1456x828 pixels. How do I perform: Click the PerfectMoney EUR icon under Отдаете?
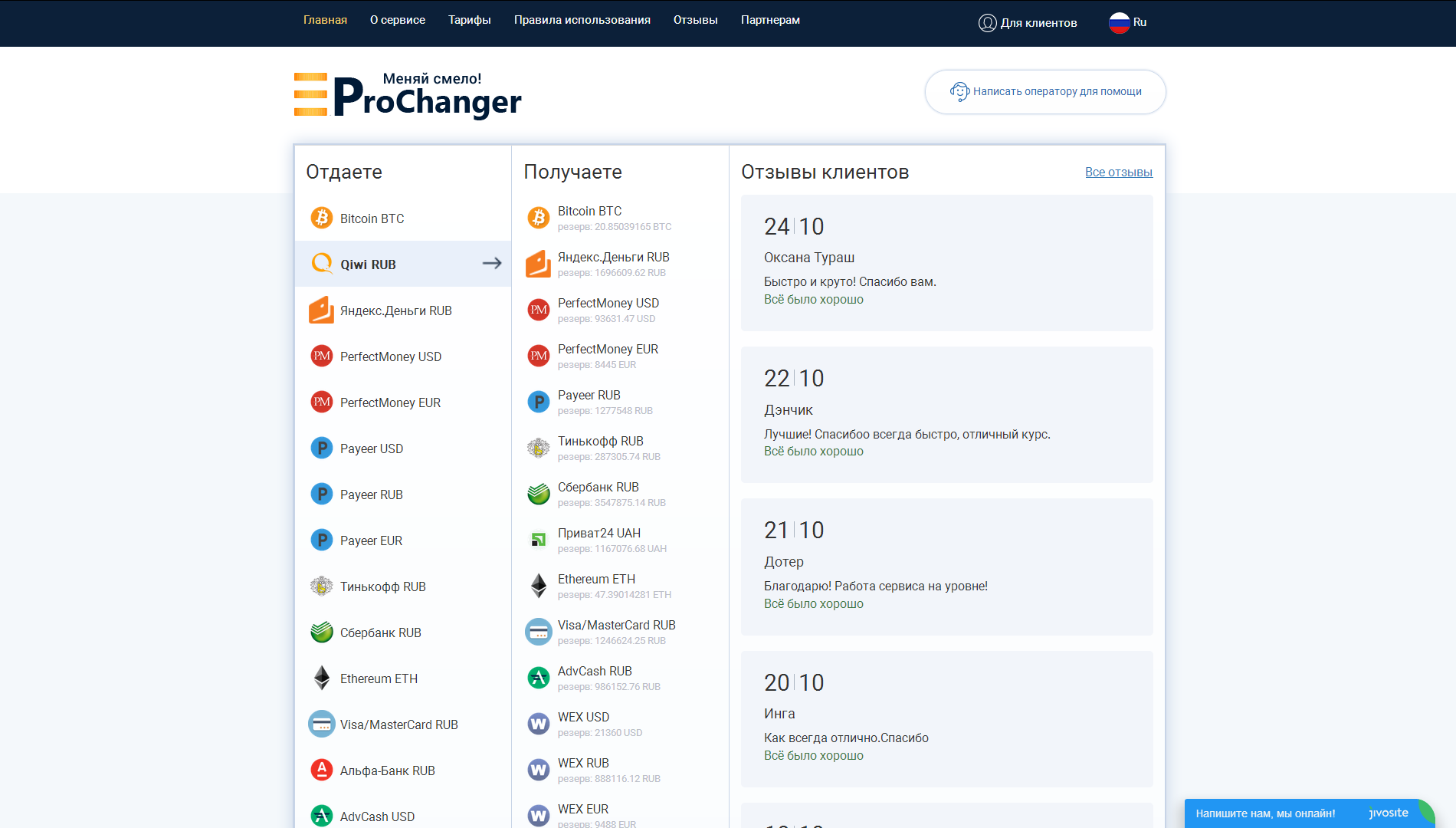click(x=322, y=402)
